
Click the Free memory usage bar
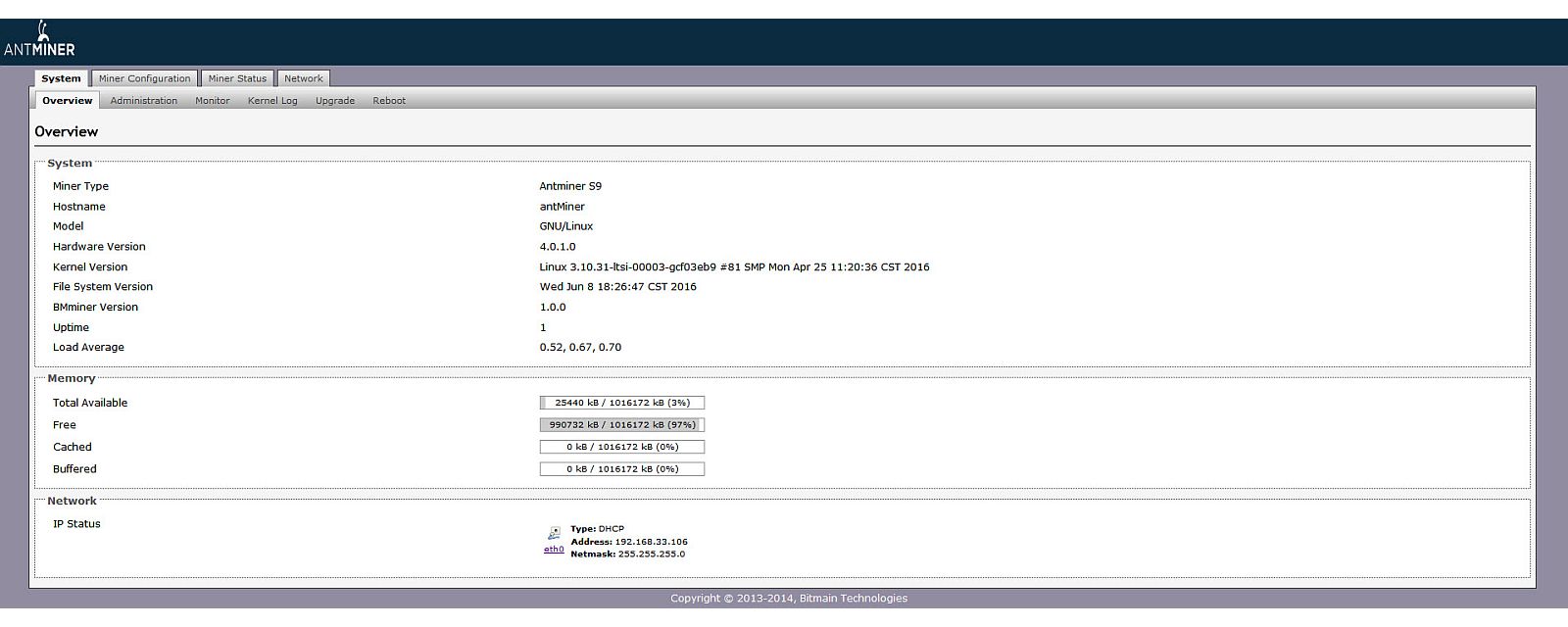pos(622,425)
